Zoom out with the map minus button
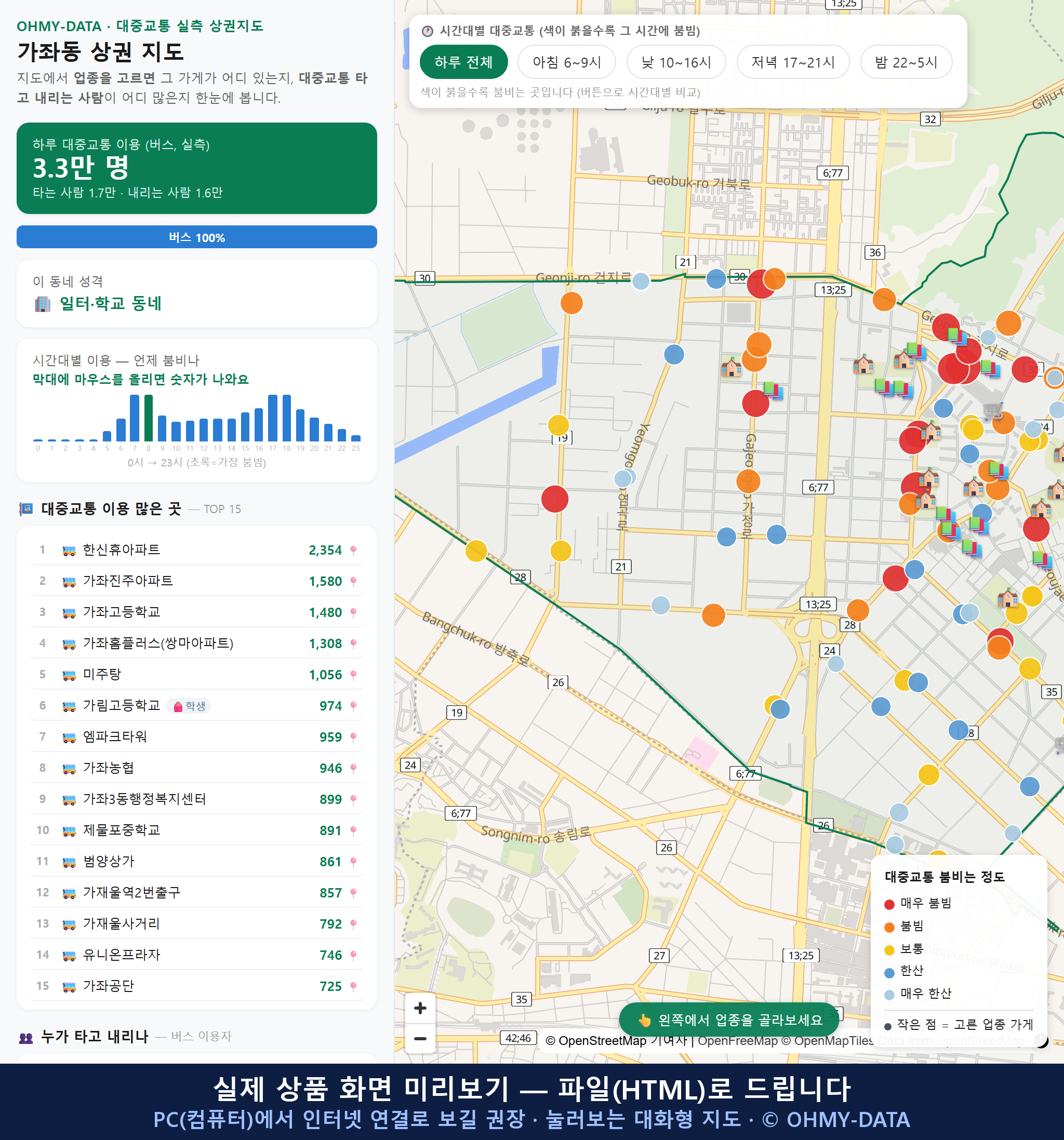Screen dimensions: 1064x1140 [420, 1039]
